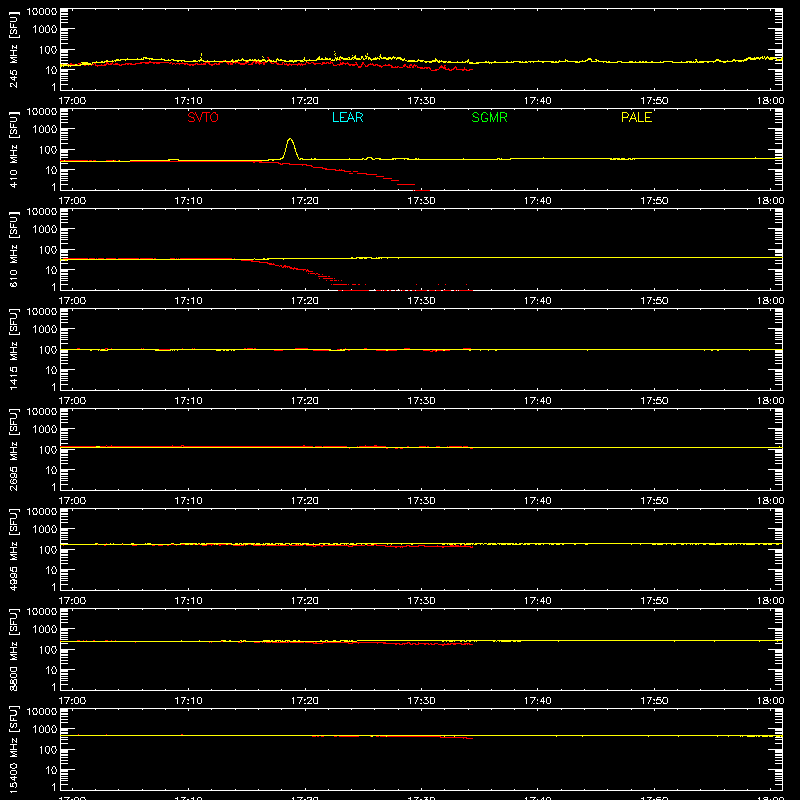Screen dimensions: 800x800
Task: Click 17:20 tick label below 410 MHz panel
Action: (305, 201)
